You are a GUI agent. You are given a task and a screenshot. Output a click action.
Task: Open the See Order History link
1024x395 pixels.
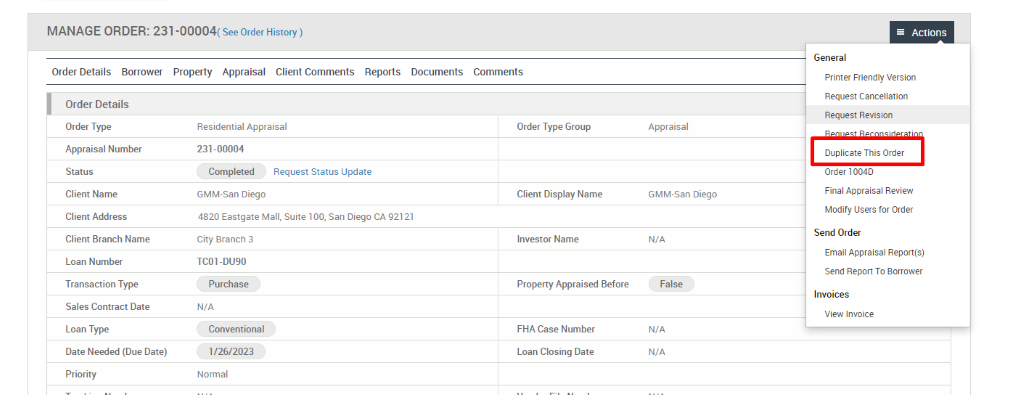click(260, 32)
